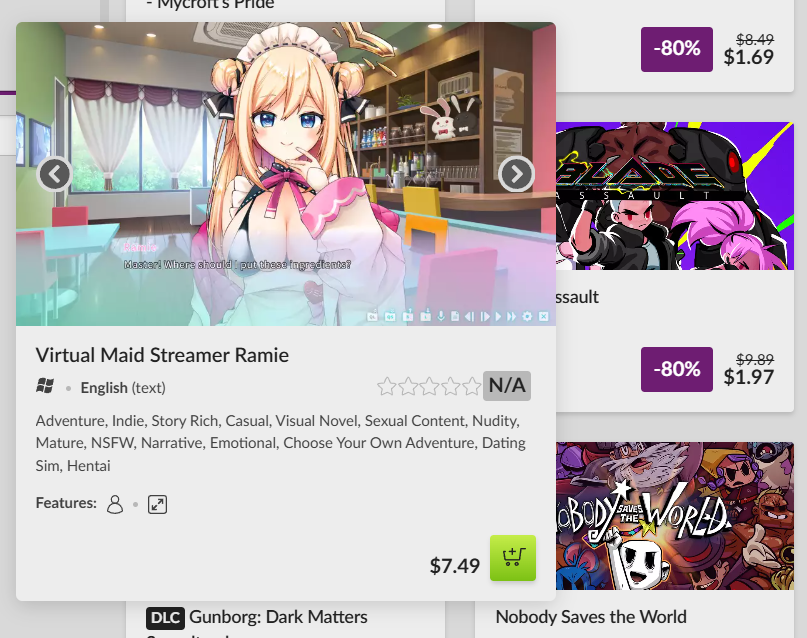
Task: Add Virtual Maid Streamer Ramie to cart
Action: click(x=513, y=558)
